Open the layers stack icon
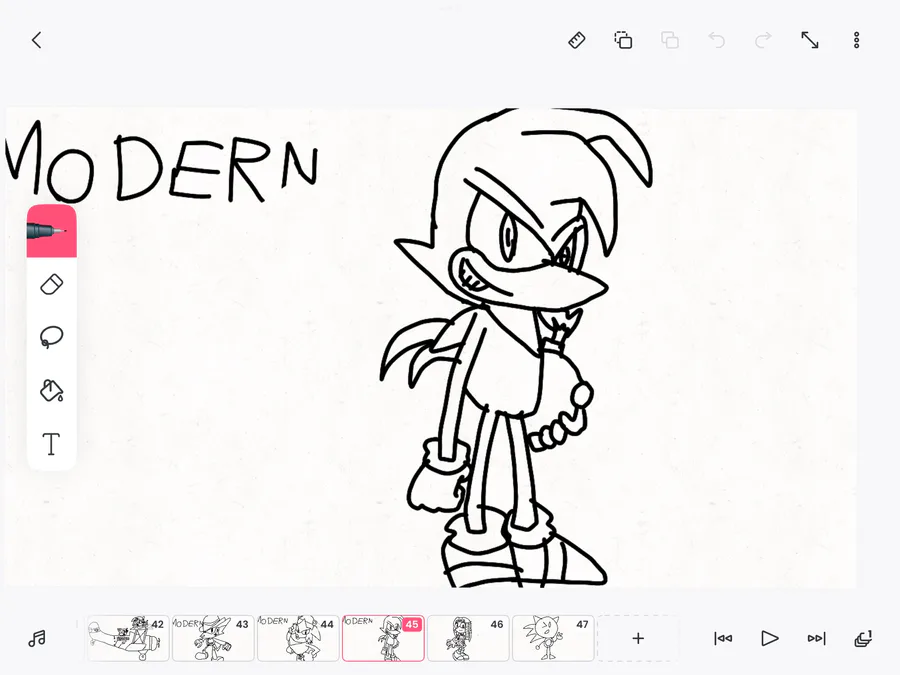Viewport: 900px width, 675px height. click(x=863, y=638)
